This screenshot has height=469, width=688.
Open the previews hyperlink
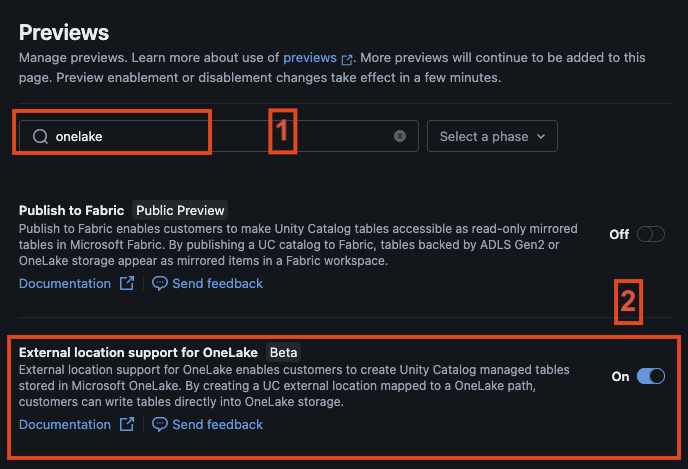pos(310,57)
